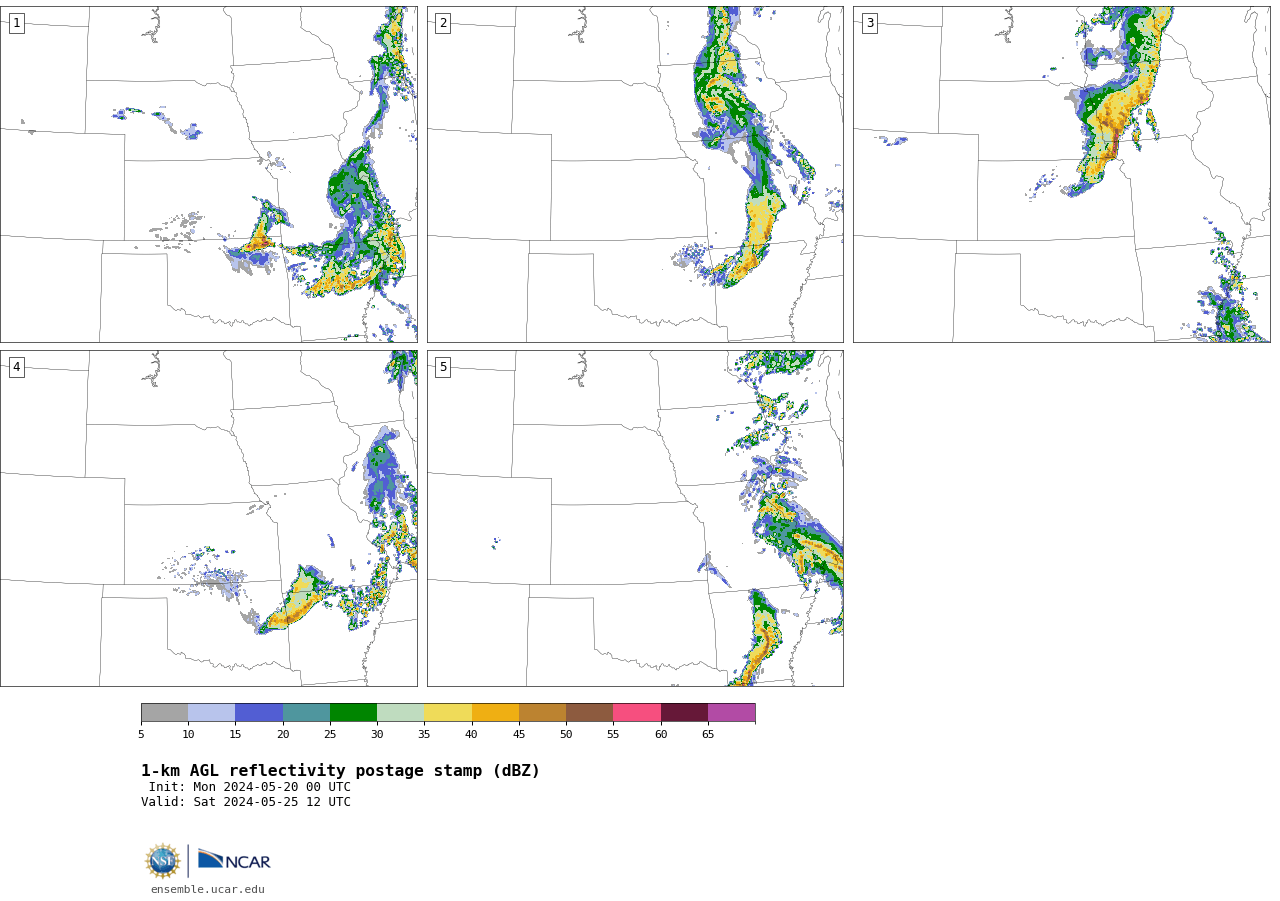Click the number 3 panel label

(x=869, y=23)
